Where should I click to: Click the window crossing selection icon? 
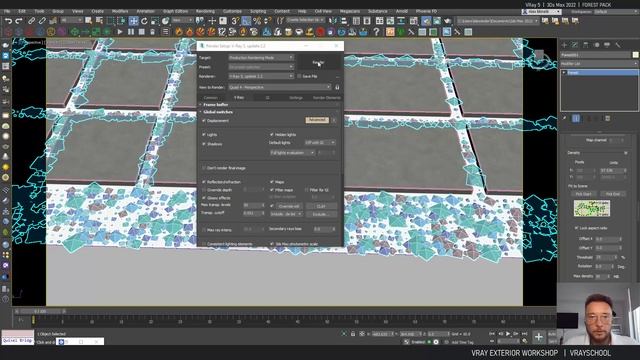pos(122,21)
